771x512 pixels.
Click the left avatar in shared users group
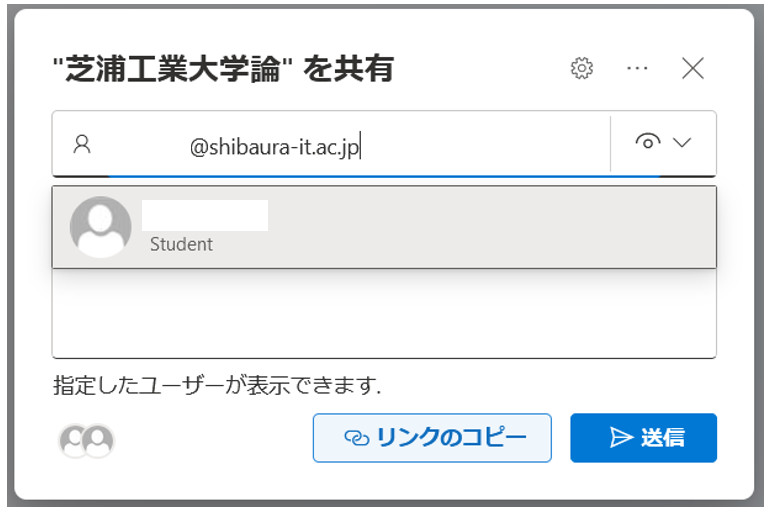click(74, 440)
